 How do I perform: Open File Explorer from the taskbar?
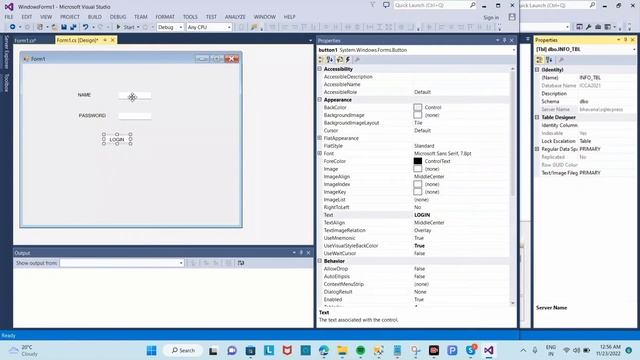(x=342, y=350)
